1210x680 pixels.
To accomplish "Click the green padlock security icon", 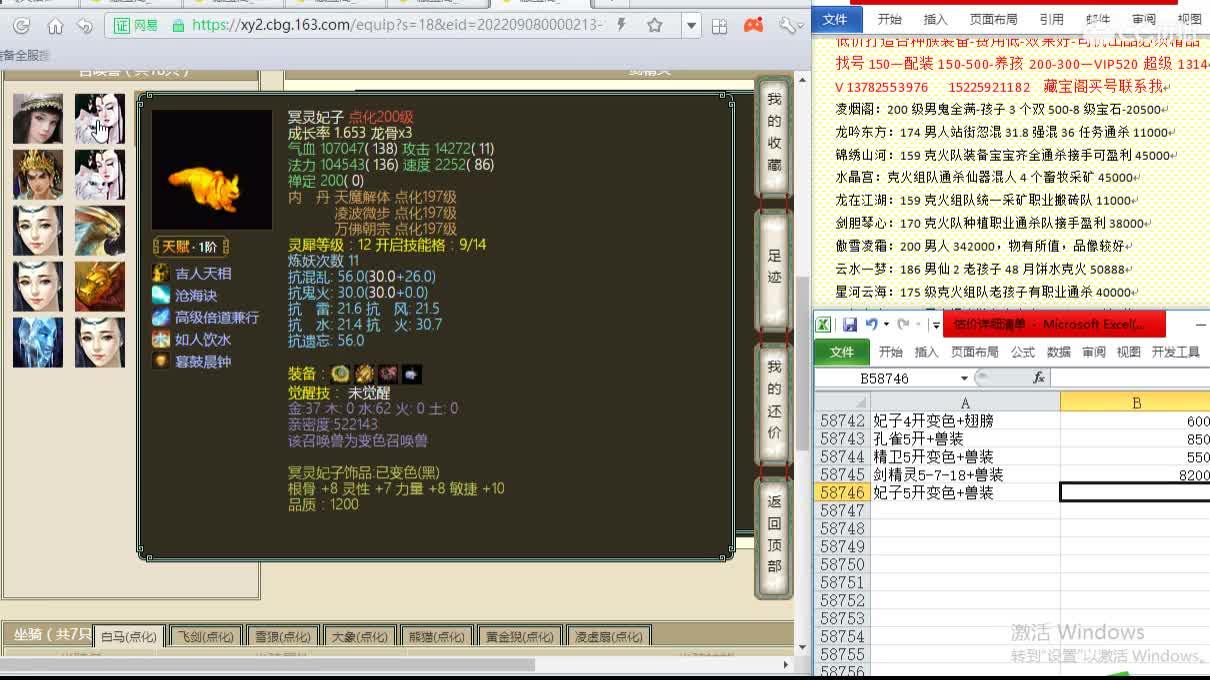I will pyautogui.click(x=178, y=26).
